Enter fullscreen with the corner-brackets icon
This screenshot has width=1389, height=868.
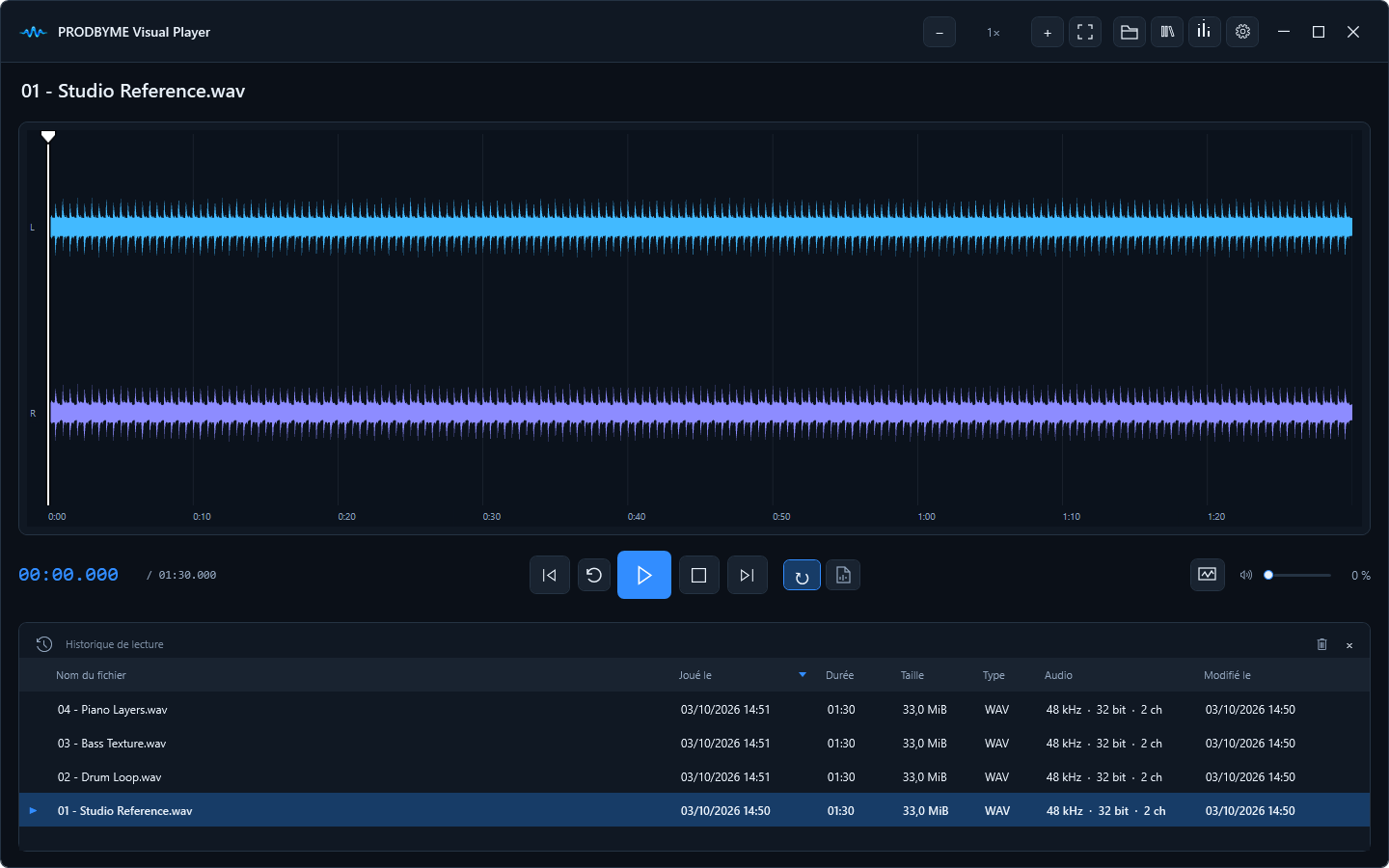(1085, 32)
